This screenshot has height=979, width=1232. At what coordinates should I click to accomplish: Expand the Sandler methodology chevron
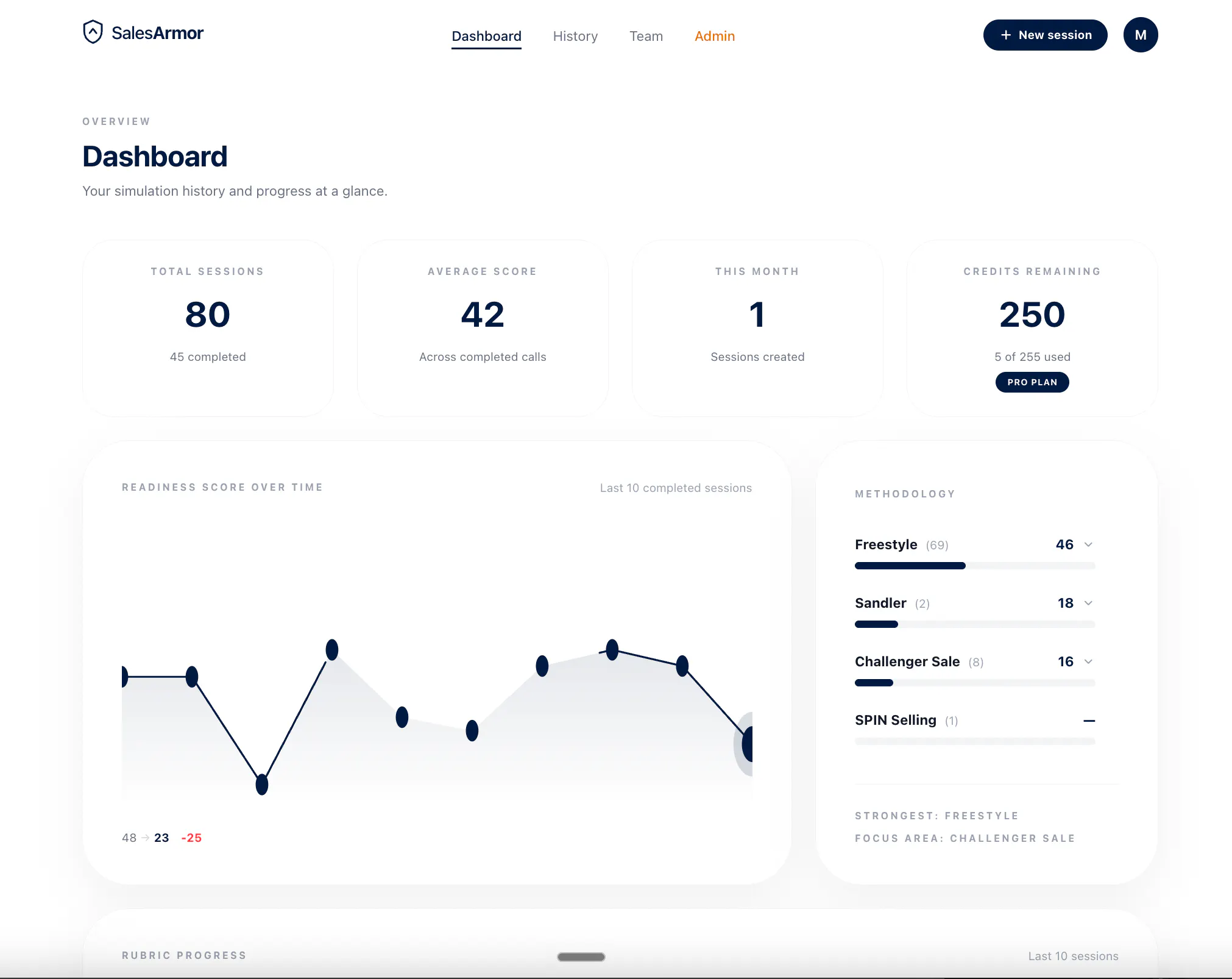1088,603
